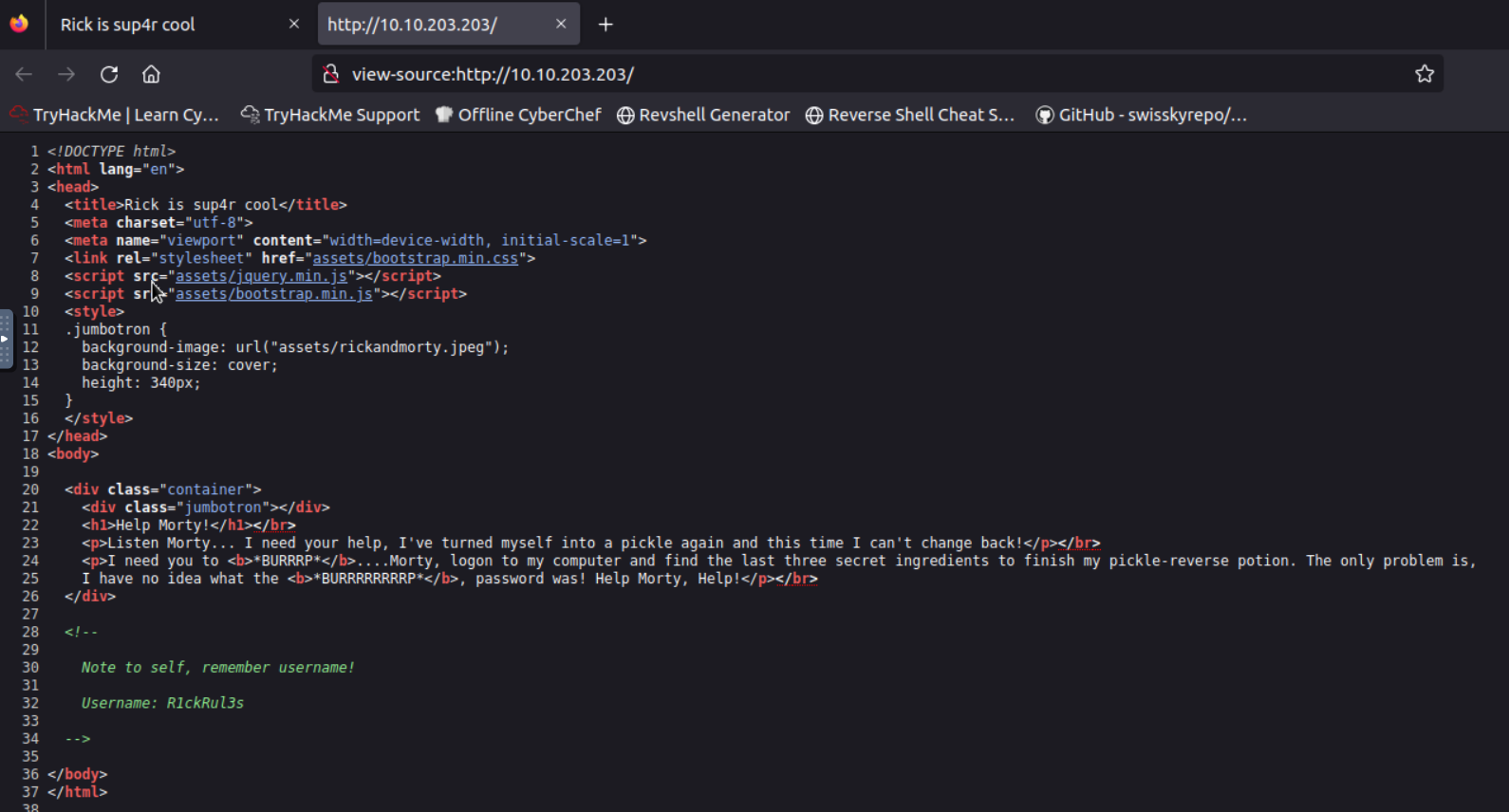Click the 'Rick is sup4r cool' title text

pyautogui.click(x=201, y=205)
